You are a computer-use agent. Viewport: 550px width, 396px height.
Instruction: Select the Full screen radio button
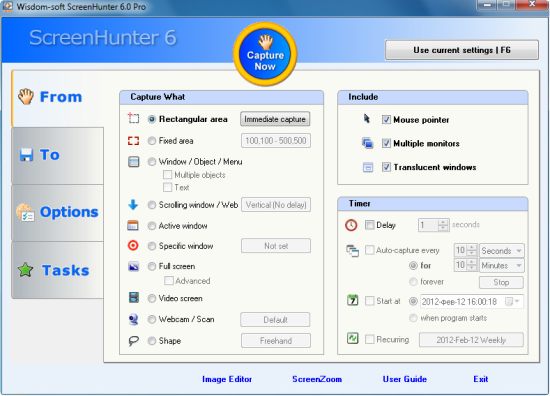click(152, 267)
